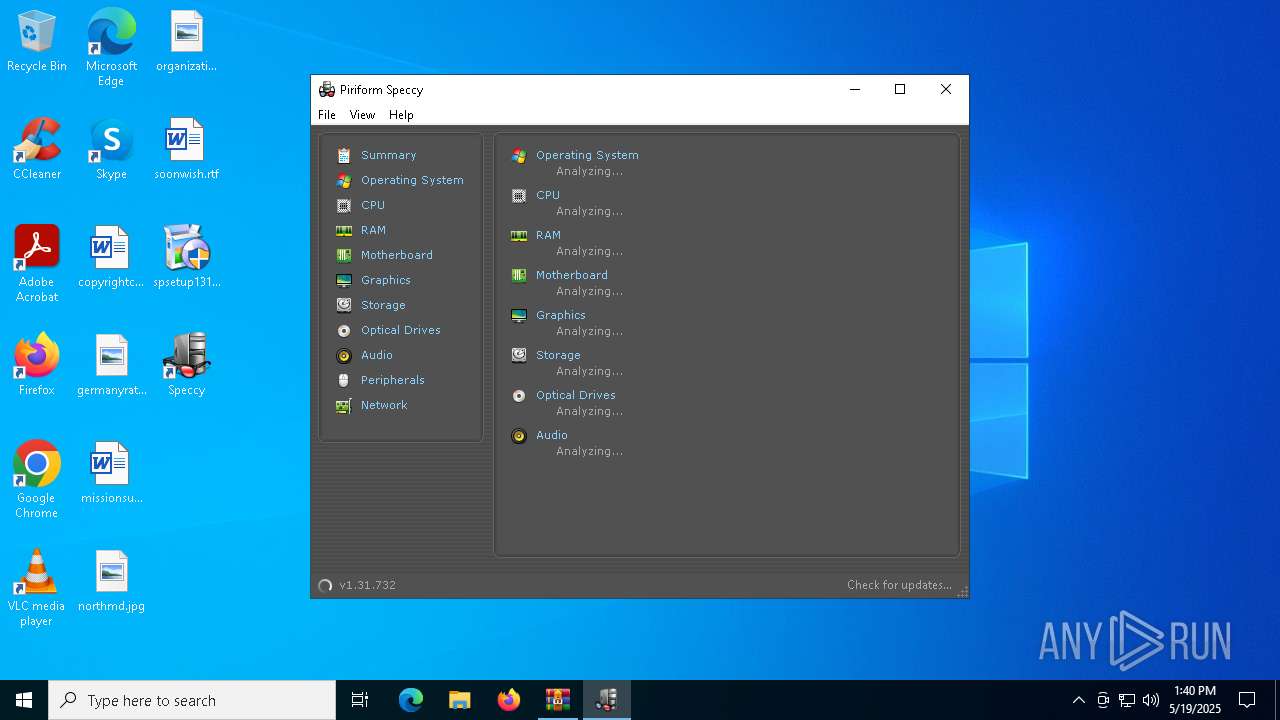
Task: Click the Operating System heading link
Action: click(x=587, y=155)
